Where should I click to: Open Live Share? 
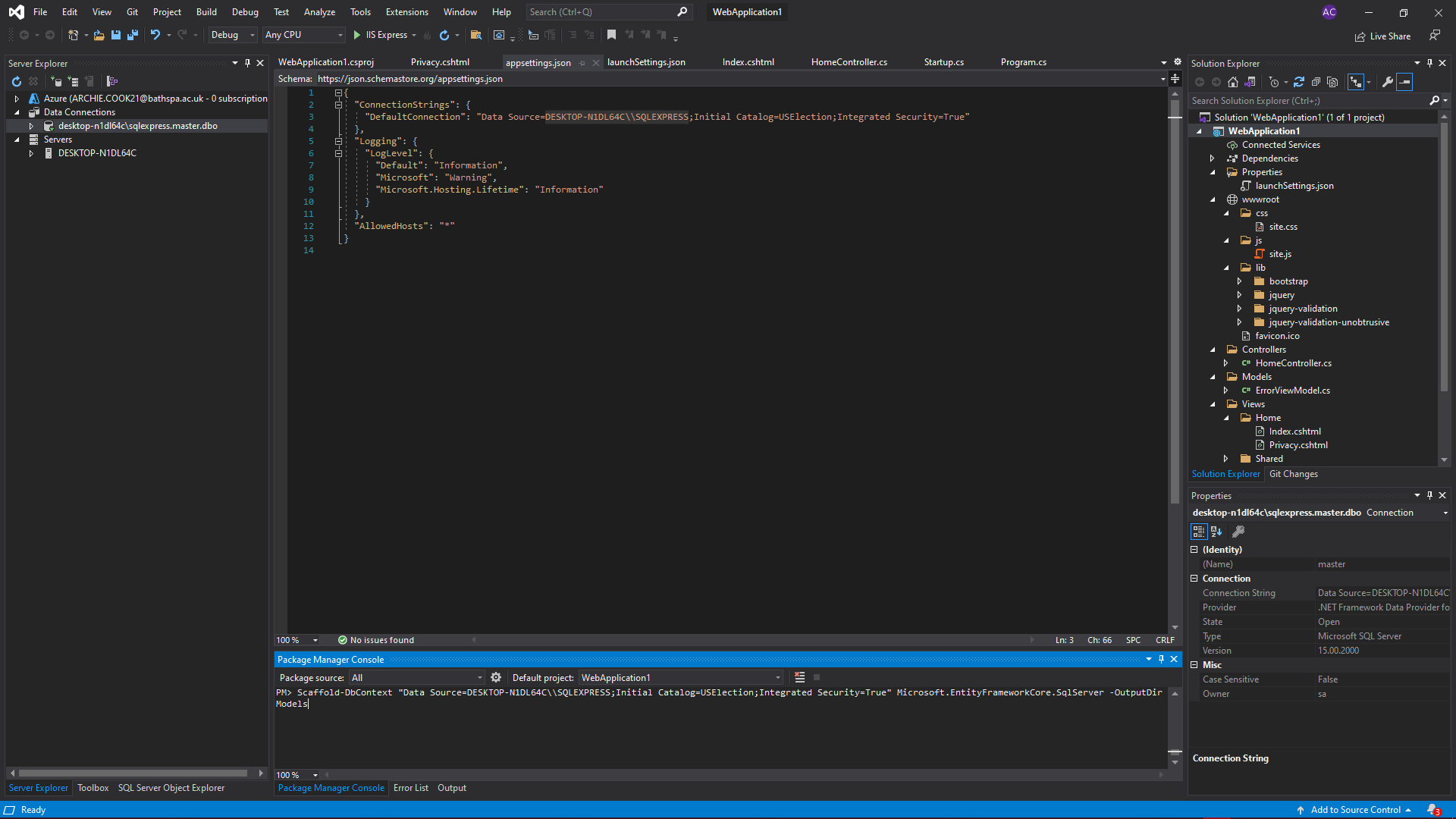(1382, 36)
